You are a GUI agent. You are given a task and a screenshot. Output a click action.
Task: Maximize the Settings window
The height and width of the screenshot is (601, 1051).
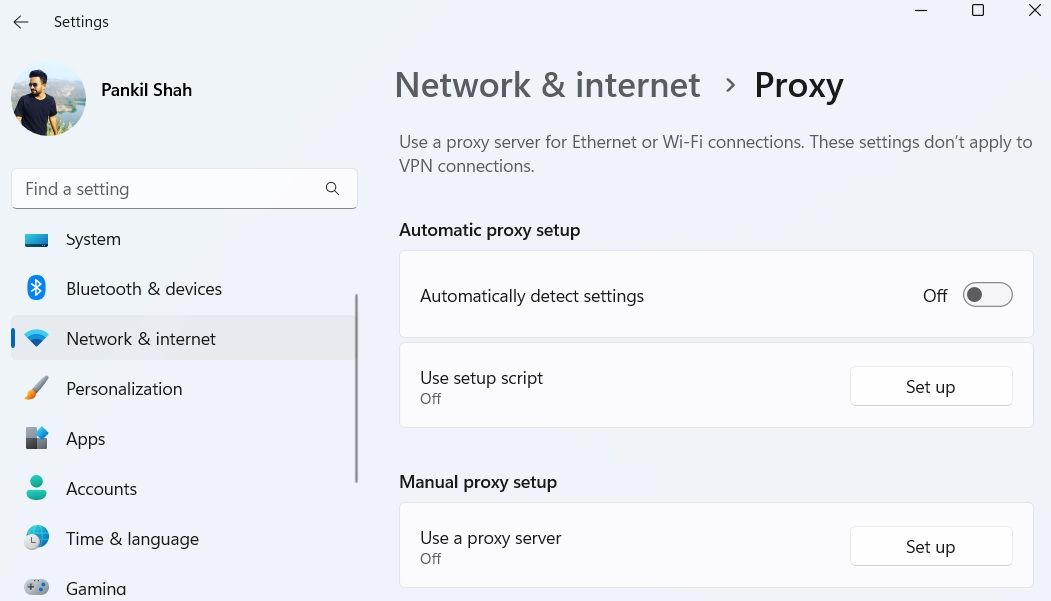978,11
